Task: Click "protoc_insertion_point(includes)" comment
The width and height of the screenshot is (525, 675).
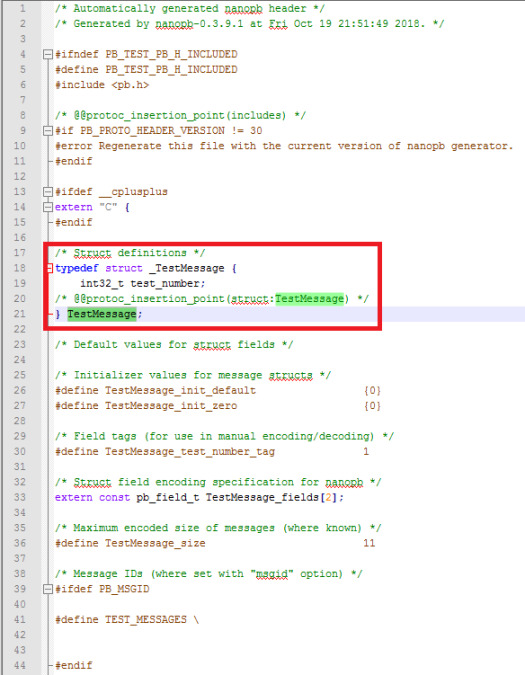Action: tap(180, 115)
